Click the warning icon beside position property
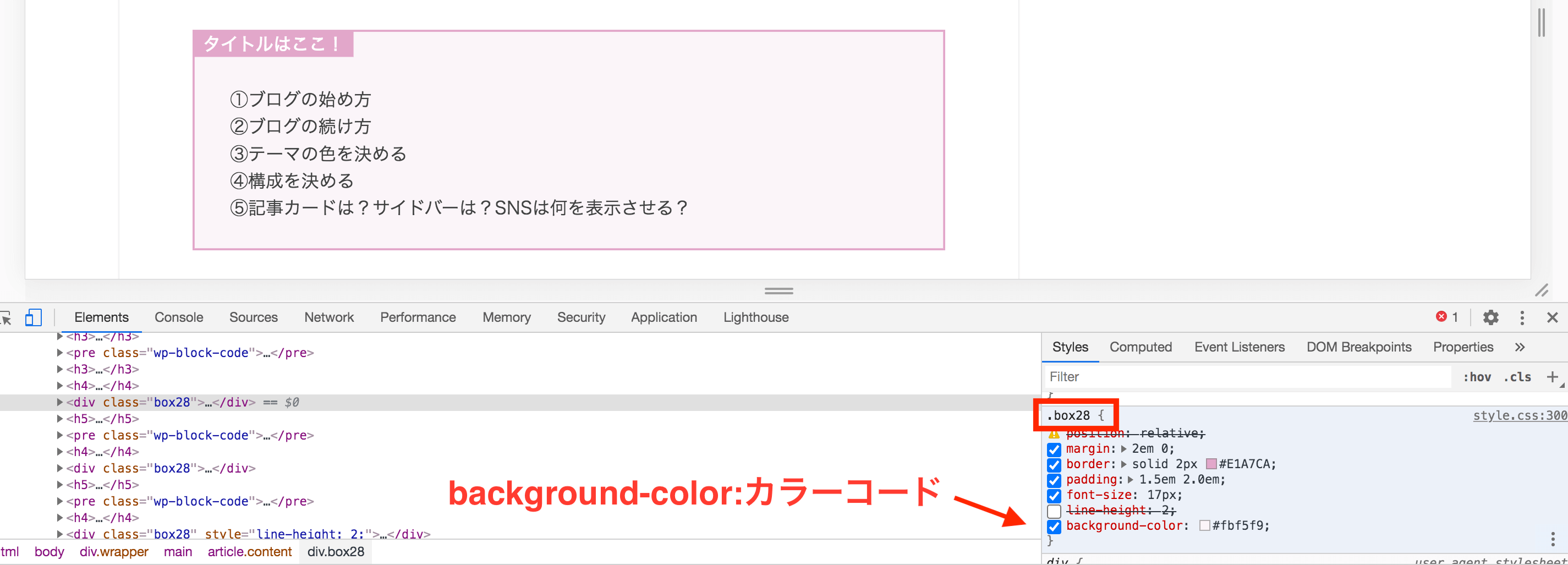 click(1054, 434)
